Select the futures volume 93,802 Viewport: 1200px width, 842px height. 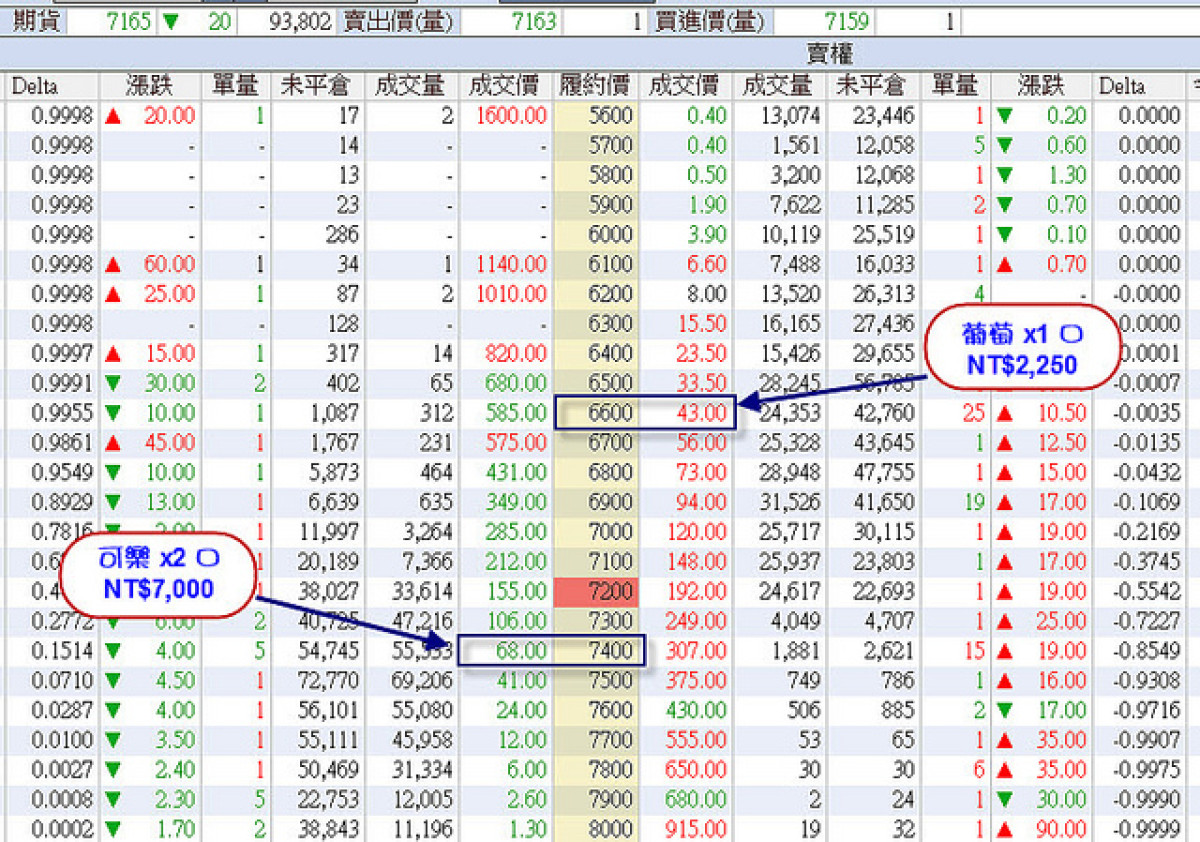pos(300,21)
